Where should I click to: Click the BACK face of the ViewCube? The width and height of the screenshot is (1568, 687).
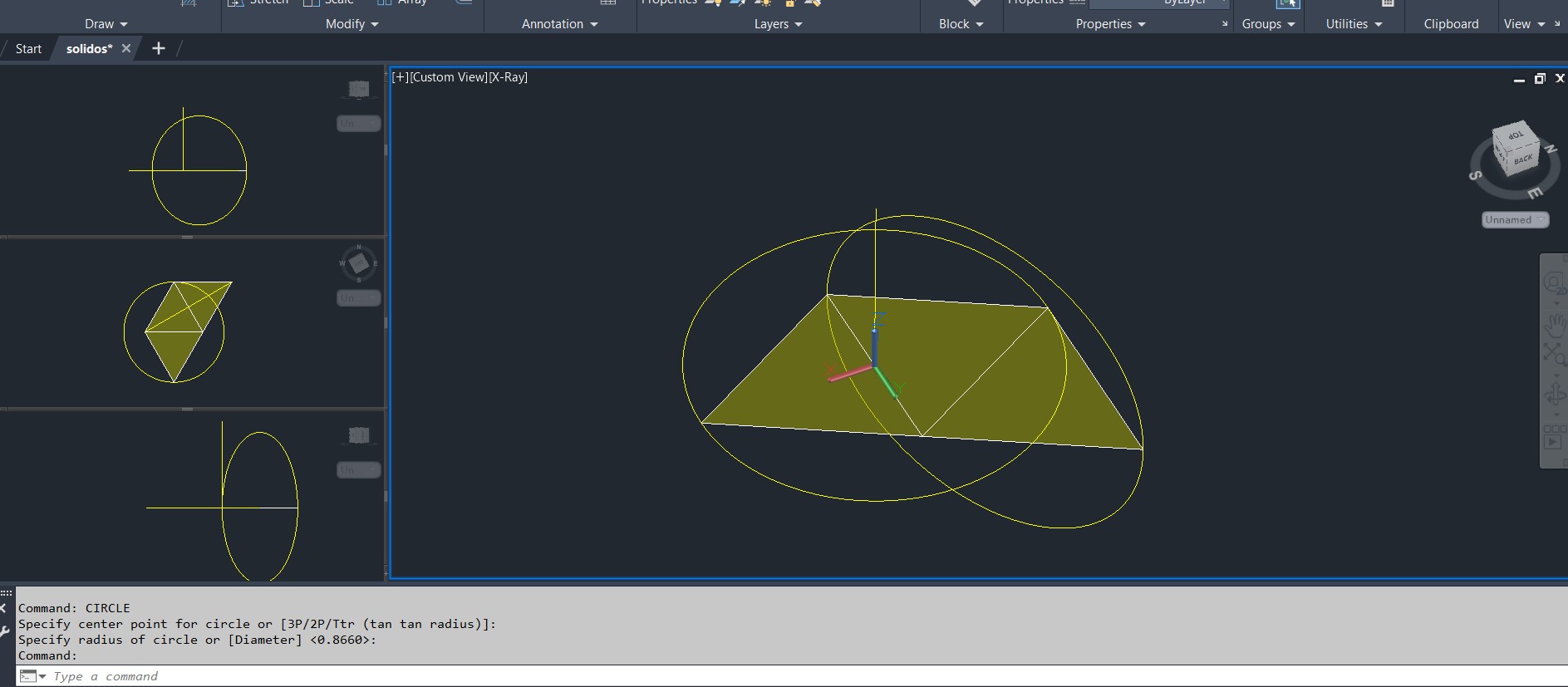point(1522,159)
